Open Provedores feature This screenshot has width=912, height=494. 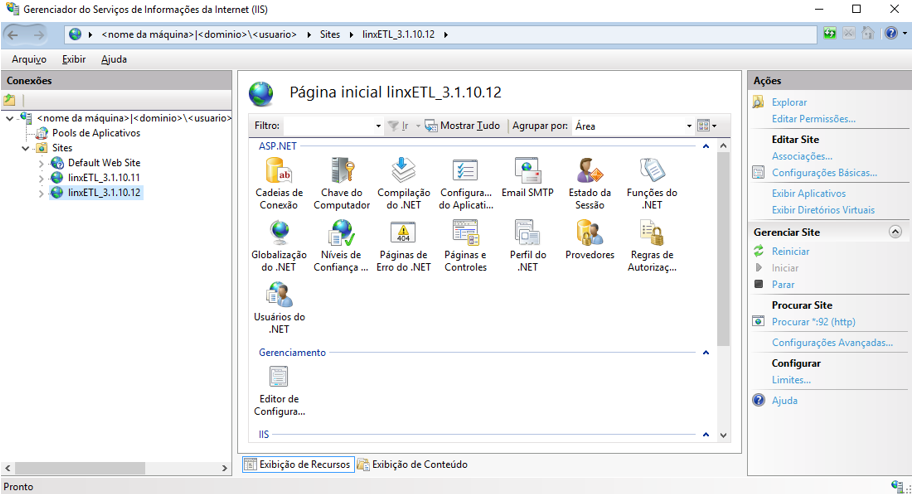[x=590, y=240]
